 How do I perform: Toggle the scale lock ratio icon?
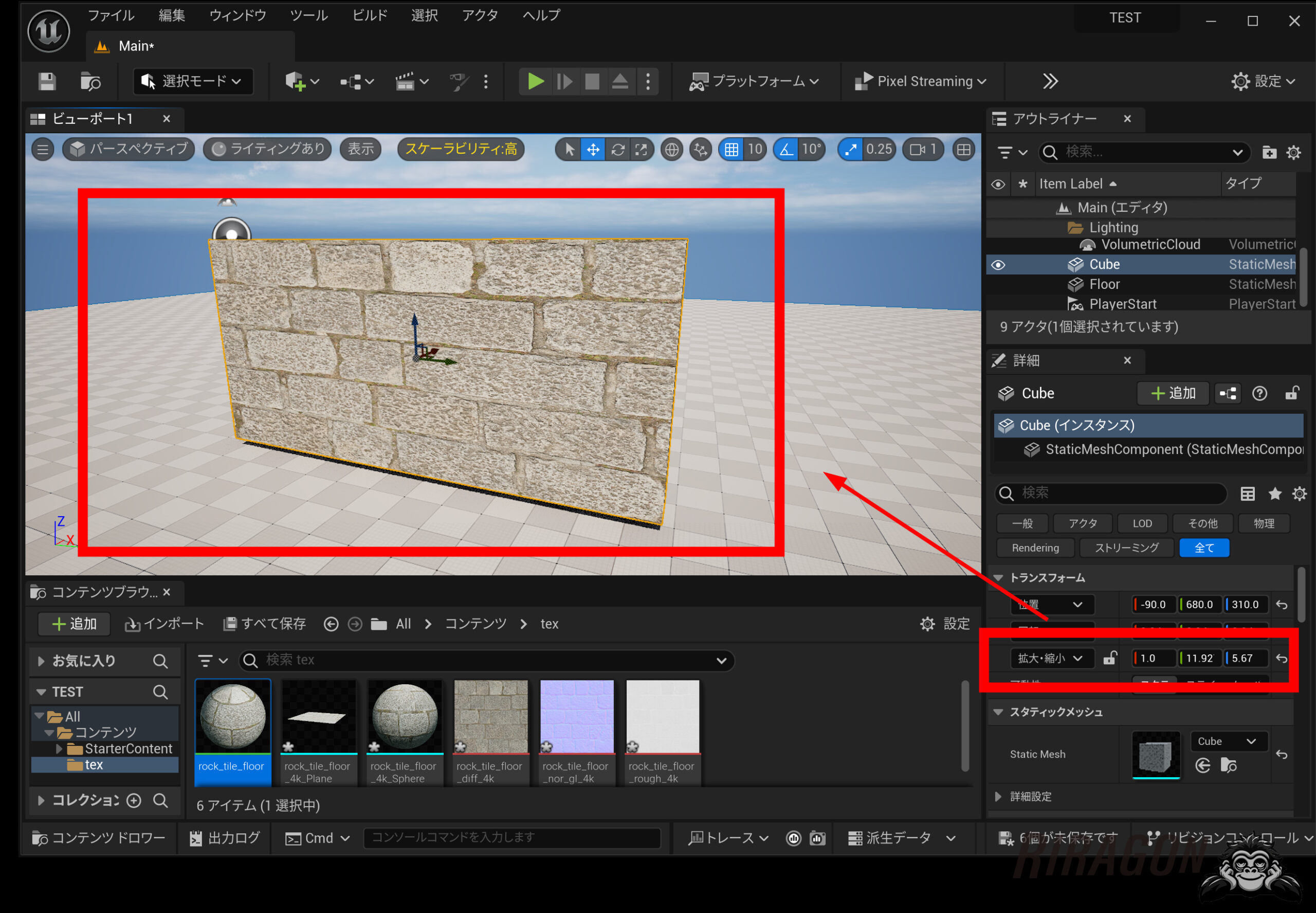click(x=1109, y=659)
